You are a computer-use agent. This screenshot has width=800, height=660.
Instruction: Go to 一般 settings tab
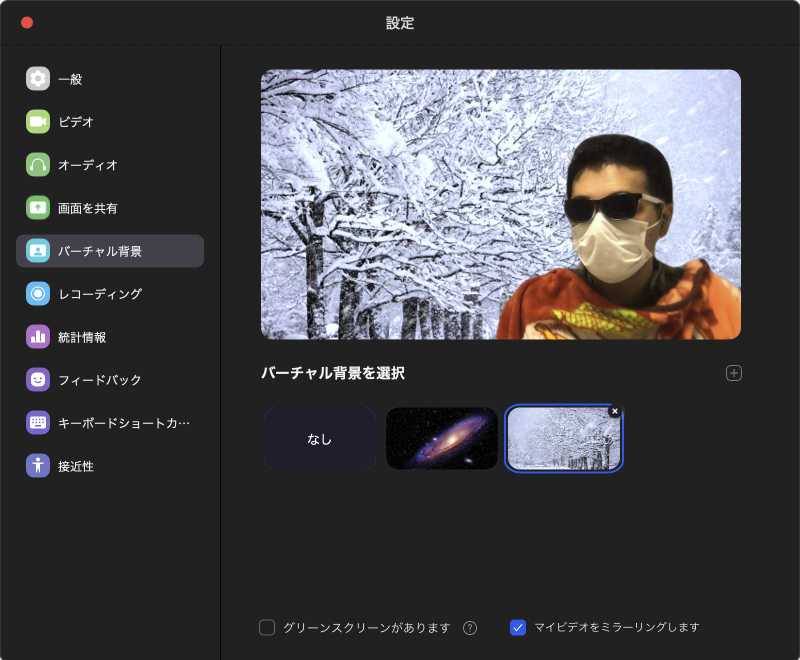click(70, 79)
